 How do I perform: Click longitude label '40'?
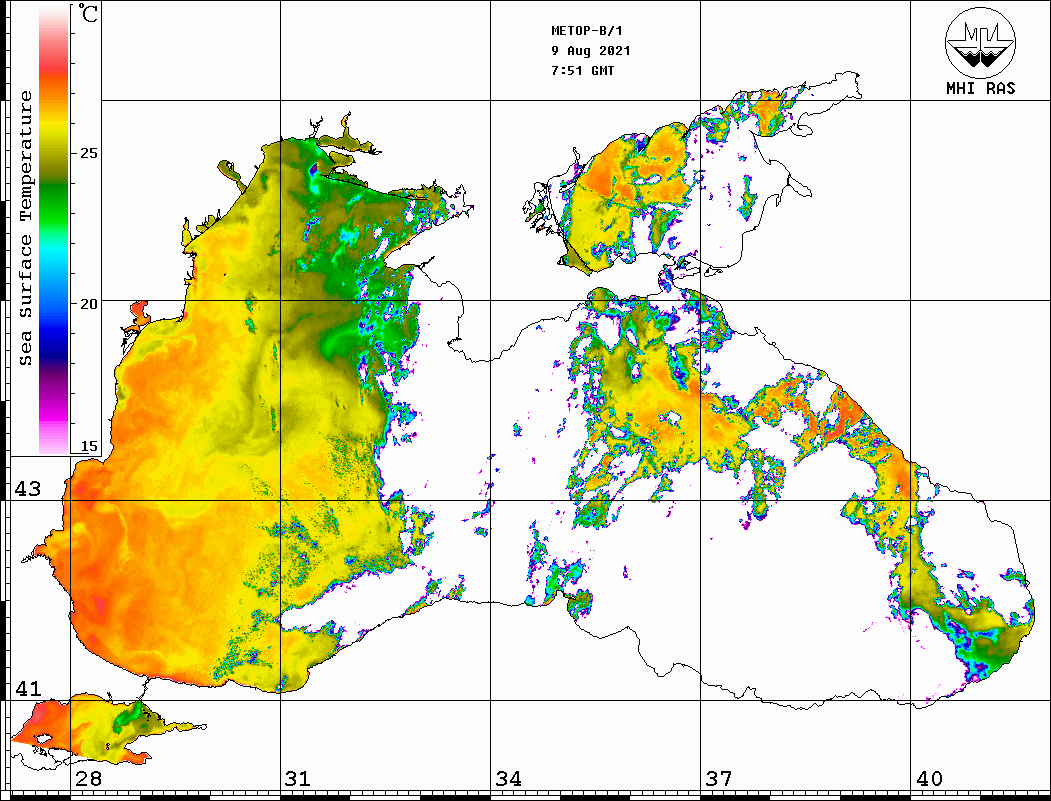coord(929,778)
